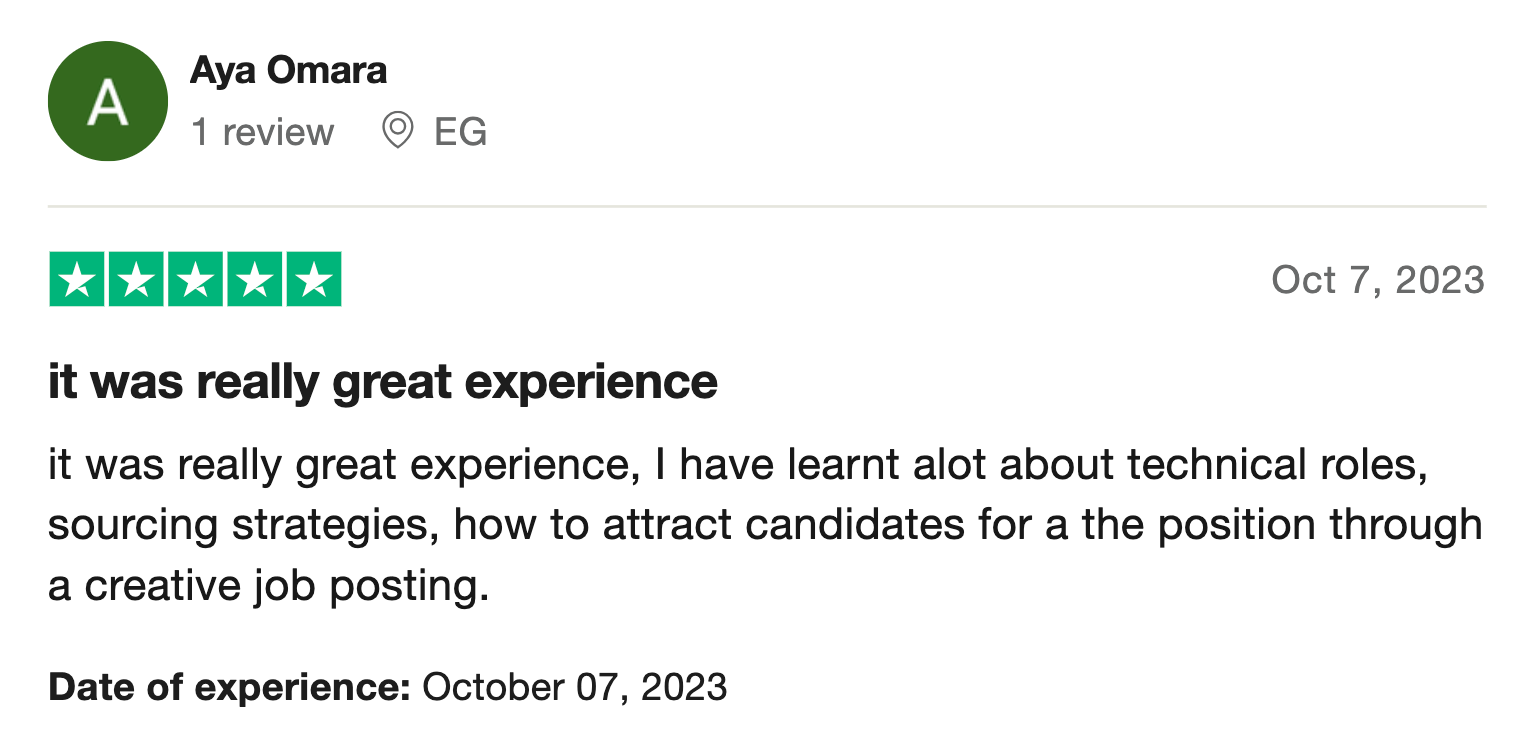
Task: Open the 'it was really great experience' title
Action: pos(383,382)
